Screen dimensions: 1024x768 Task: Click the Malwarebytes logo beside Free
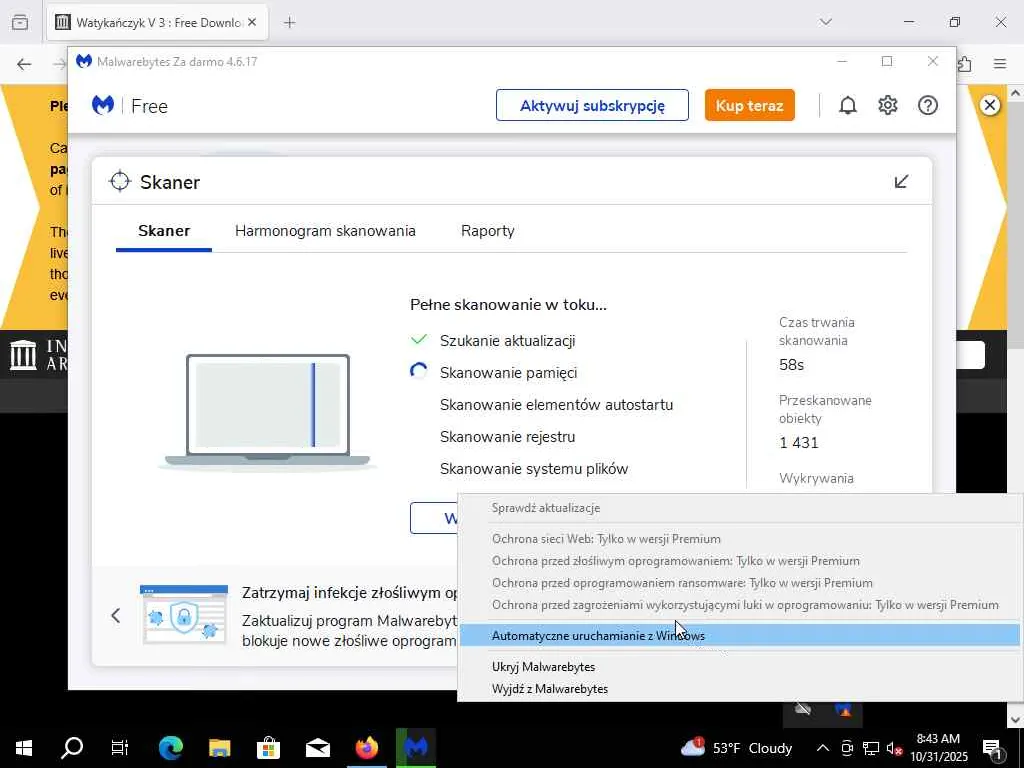coord(103,105)
